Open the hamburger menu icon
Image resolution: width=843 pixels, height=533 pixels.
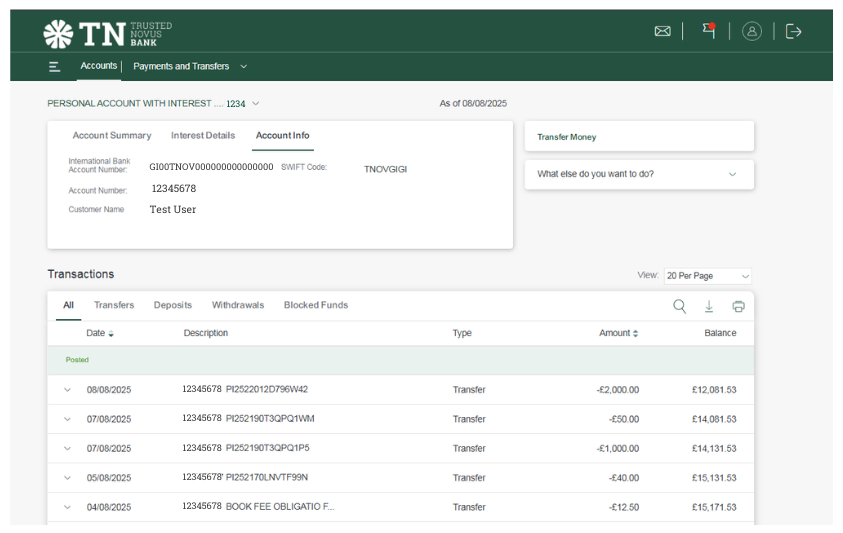54,67
